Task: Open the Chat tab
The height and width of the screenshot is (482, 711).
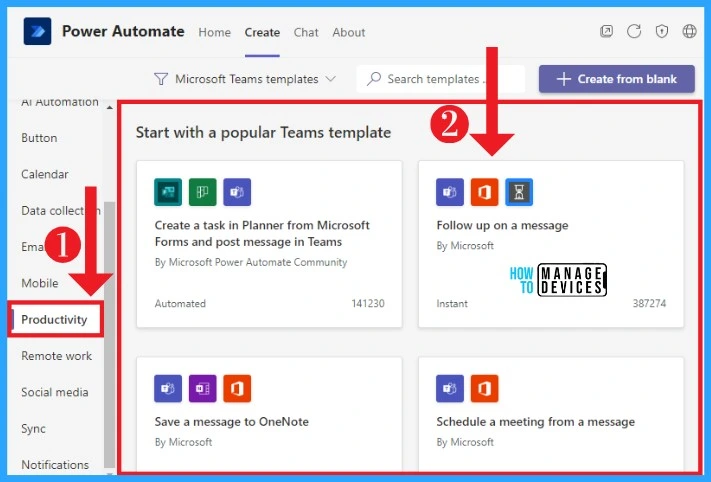Action: [x=306, y=32]
